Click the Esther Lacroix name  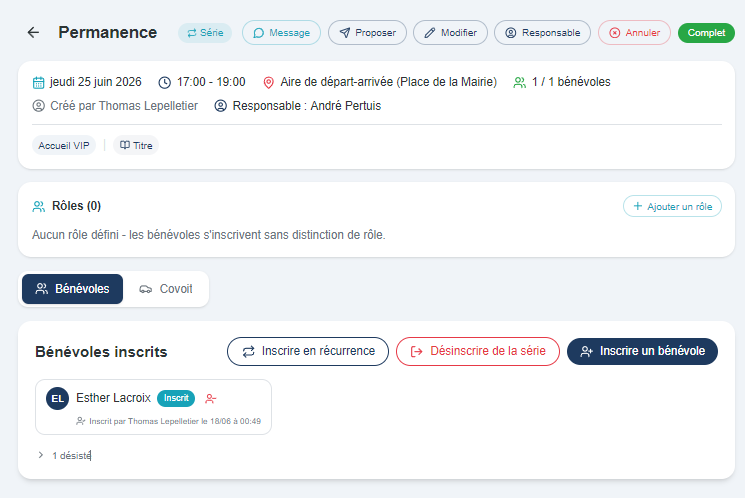coord(113,398)
